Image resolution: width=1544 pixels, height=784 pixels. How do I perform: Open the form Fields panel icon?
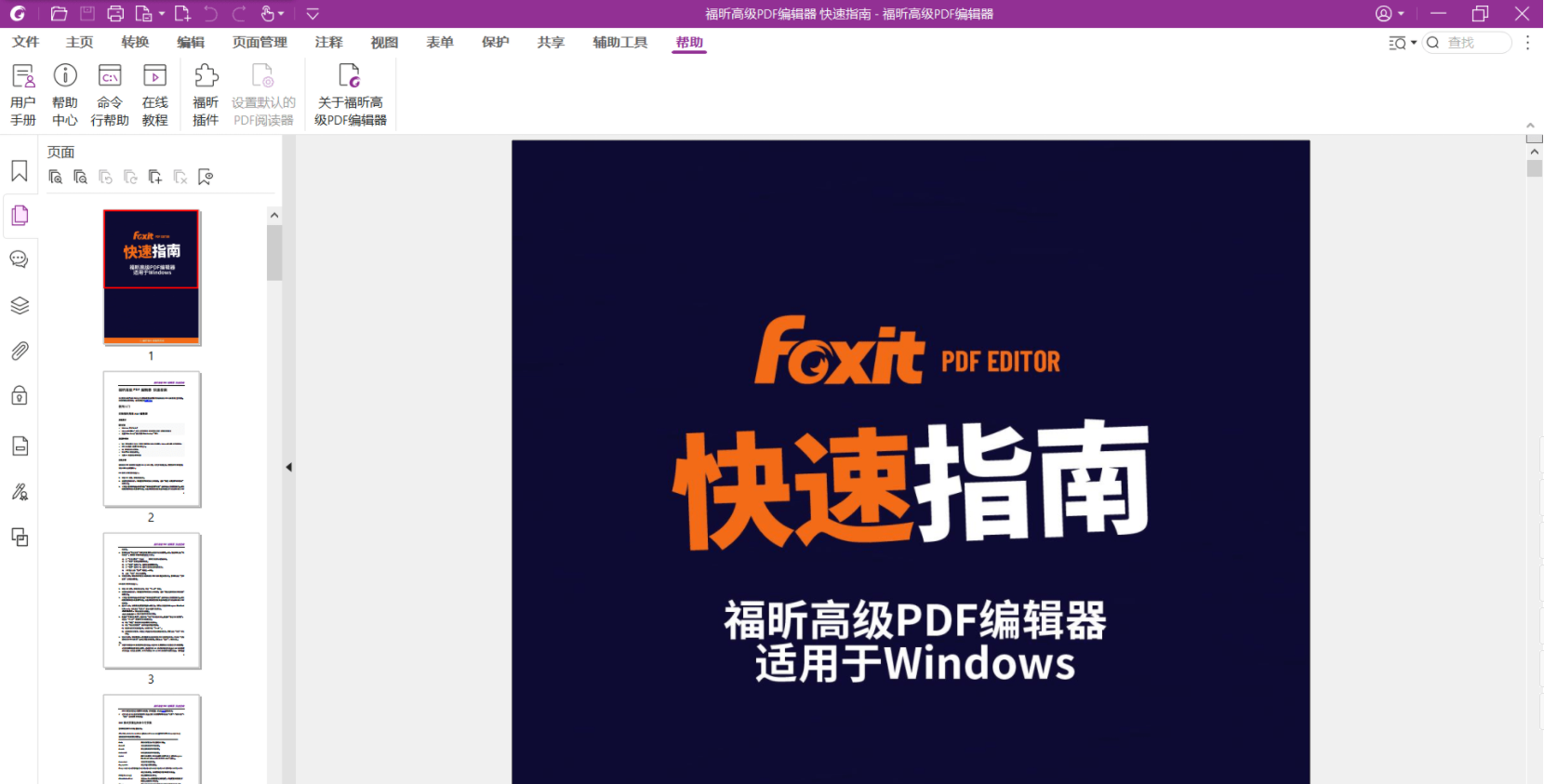pyautogui.click(x=20, y=445)
